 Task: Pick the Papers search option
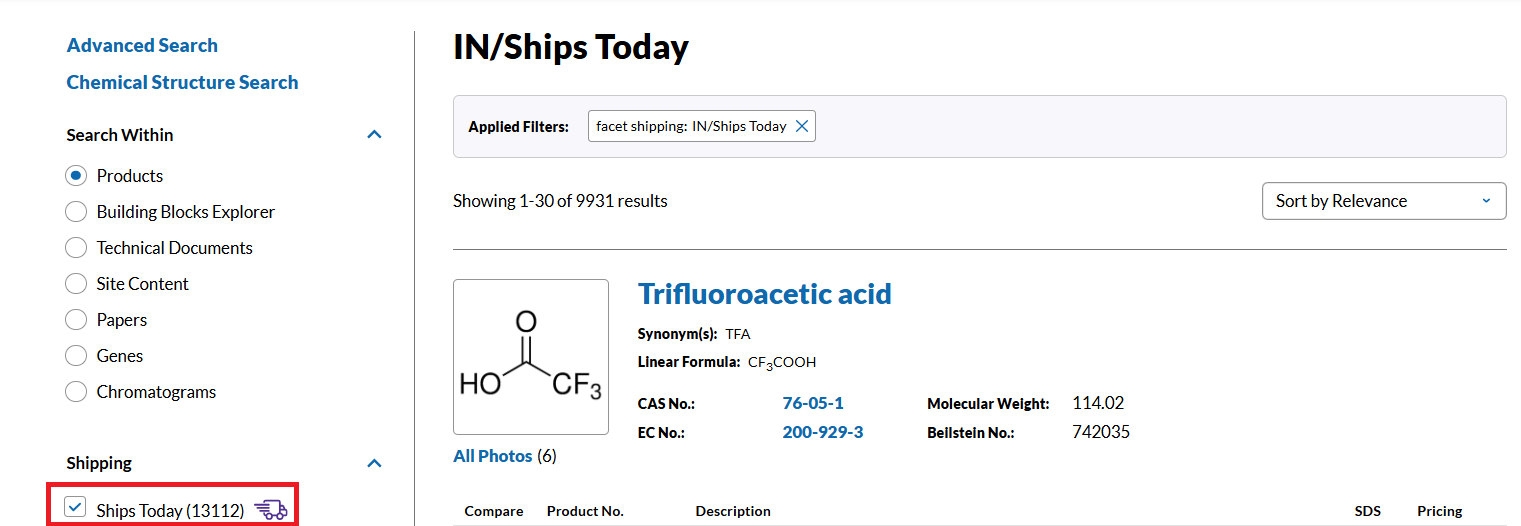76,320
